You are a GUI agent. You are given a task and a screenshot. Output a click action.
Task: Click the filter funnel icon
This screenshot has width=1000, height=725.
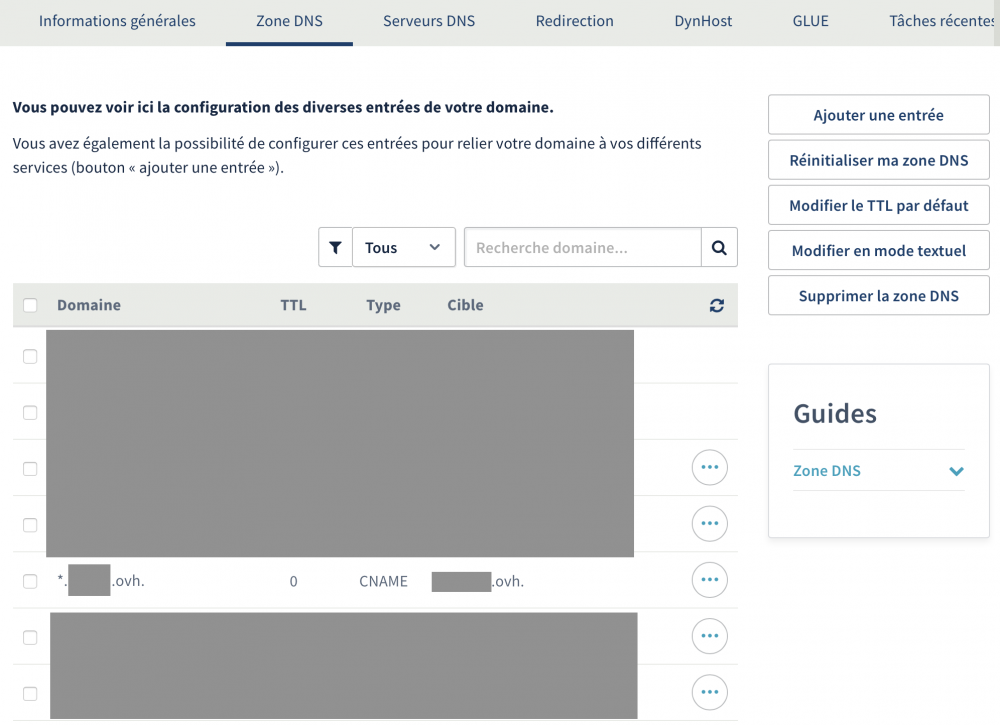335,248
